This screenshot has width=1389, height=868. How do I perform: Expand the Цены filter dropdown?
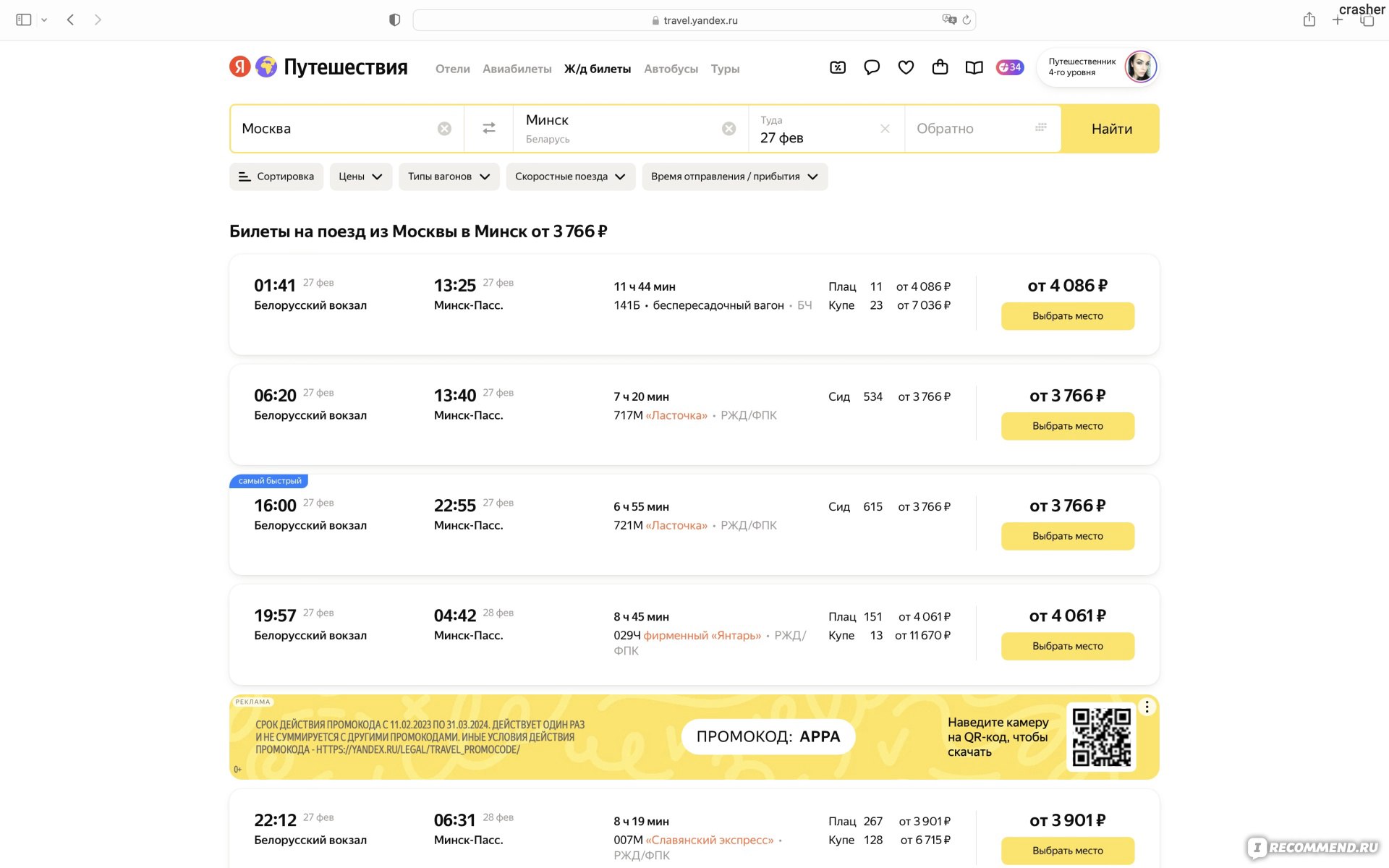pos(361,176)
